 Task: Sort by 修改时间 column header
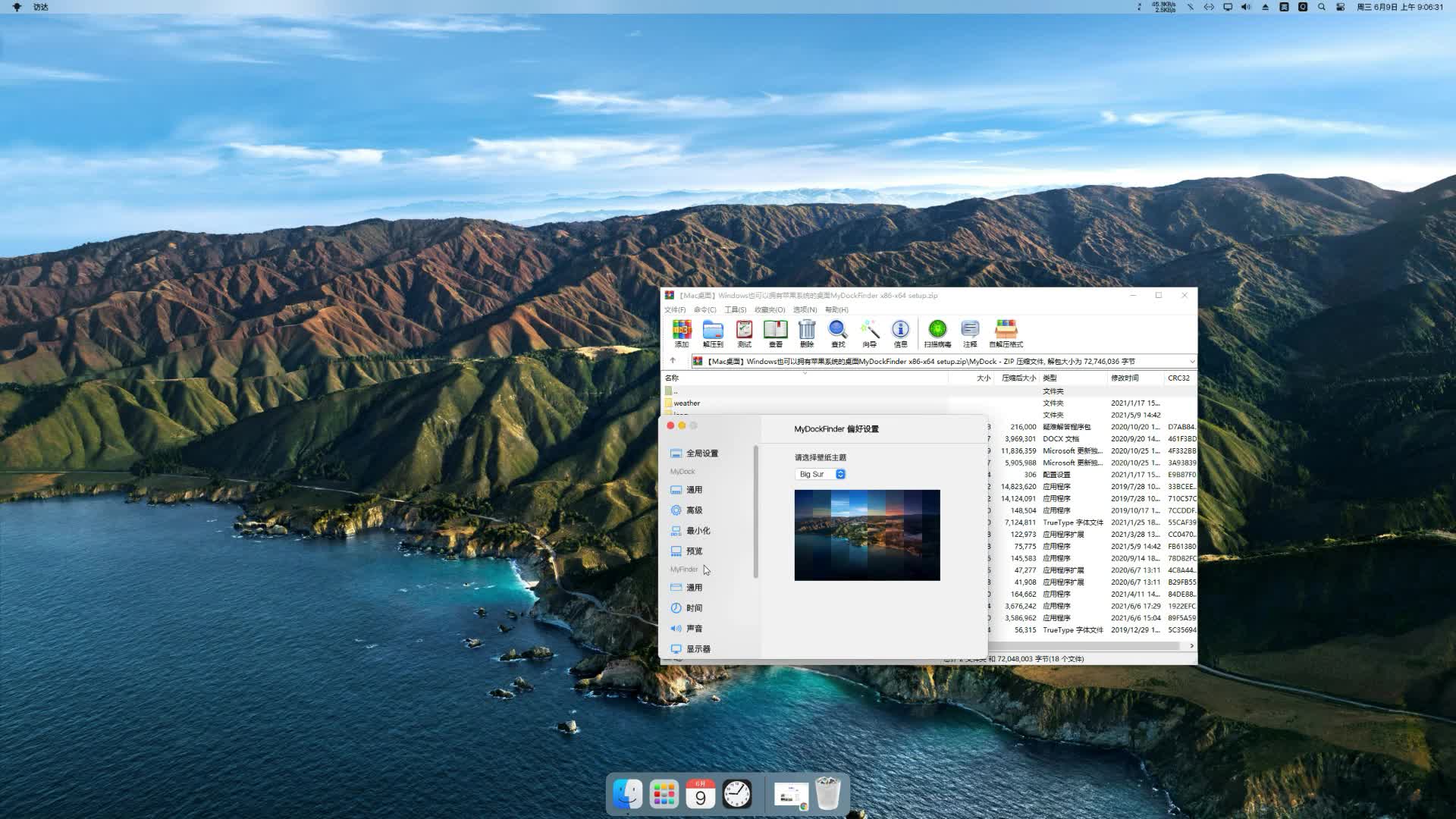pyautogui.click(x=1136, y=378)
